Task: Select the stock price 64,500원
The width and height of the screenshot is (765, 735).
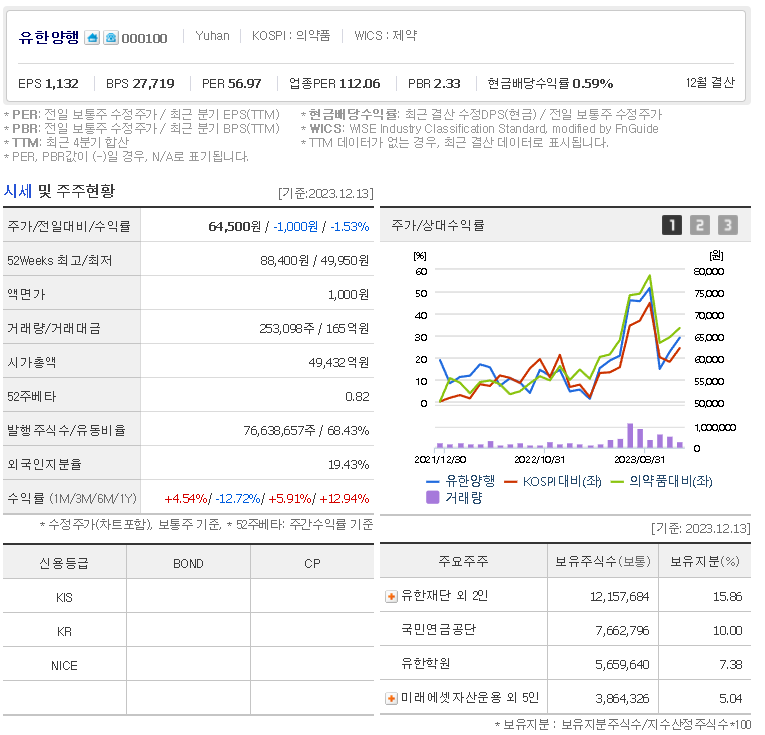Action: [x=235, y=227]
